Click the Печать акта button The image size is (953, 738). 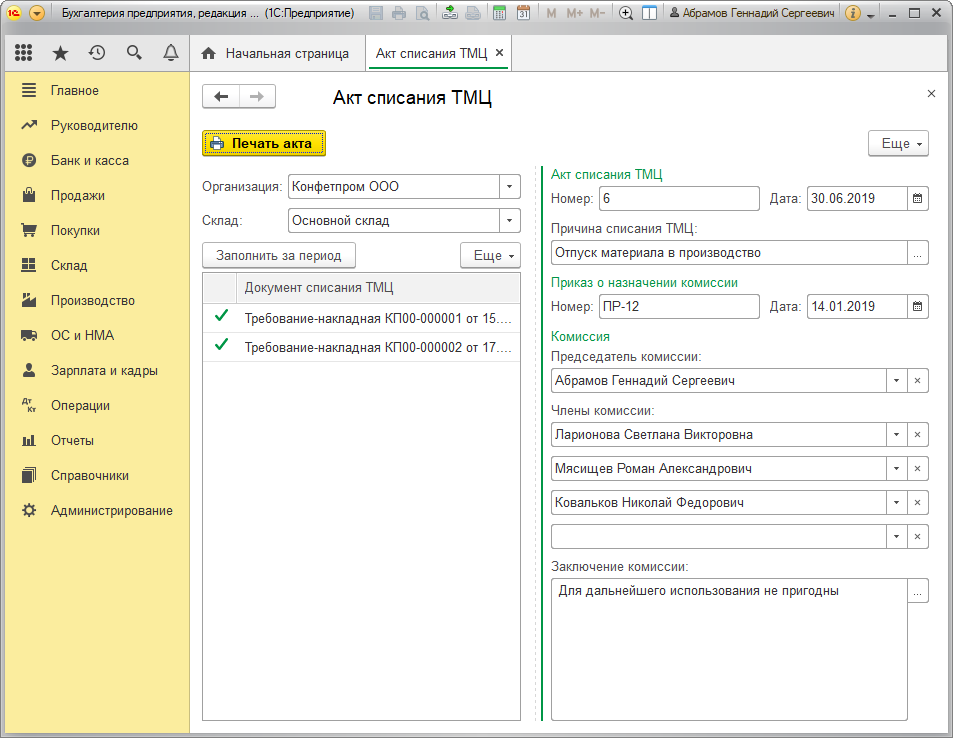point(264,143)
